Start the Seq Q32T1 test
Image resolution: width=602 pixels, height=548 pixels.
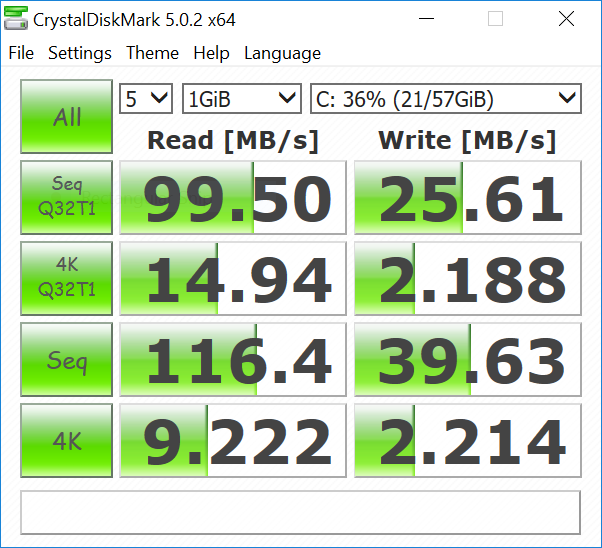pyautogui.click(x=67, y=197)
